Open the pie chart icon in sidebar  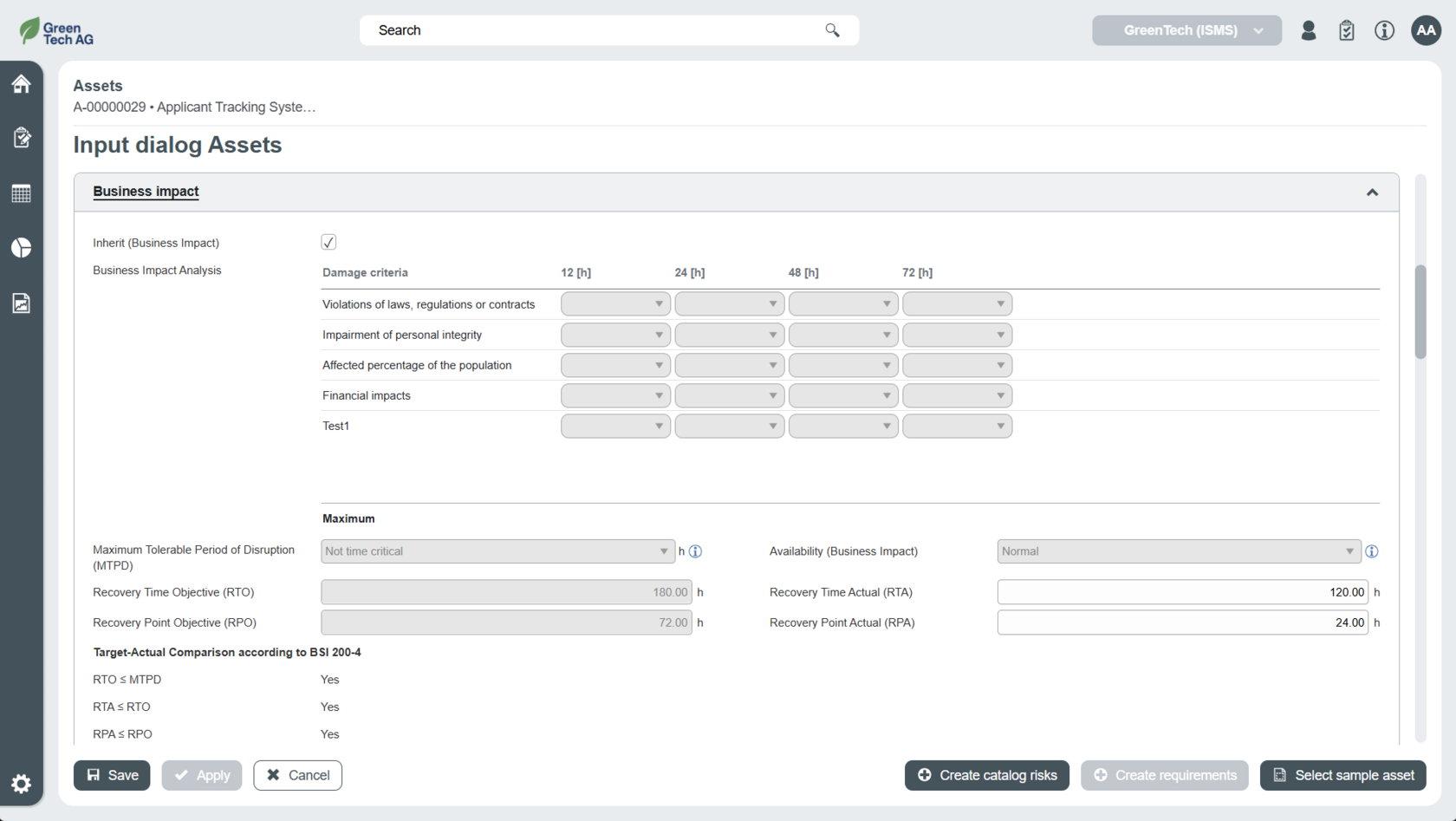pos(22,248)
